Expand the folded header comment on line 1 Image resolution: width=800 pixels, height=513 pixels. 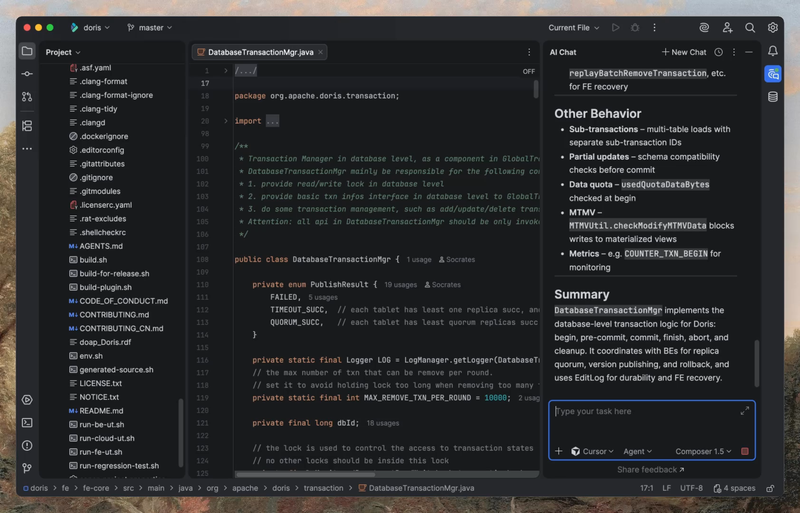click(226, 70)
